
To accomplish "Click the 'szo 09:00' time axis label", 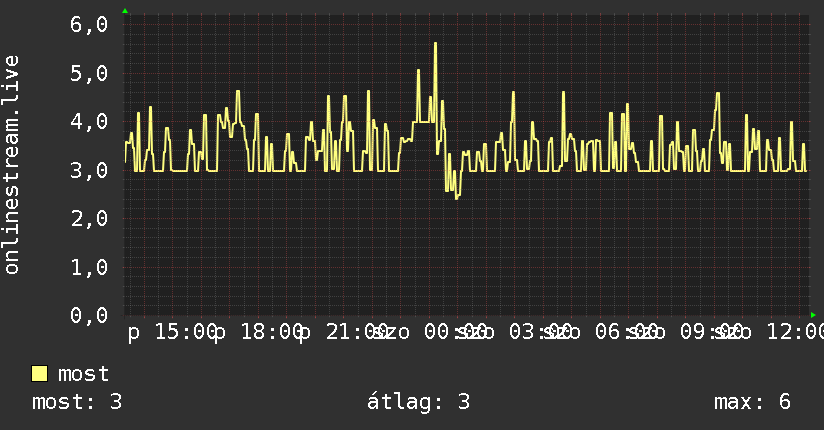I will (684, 332).
